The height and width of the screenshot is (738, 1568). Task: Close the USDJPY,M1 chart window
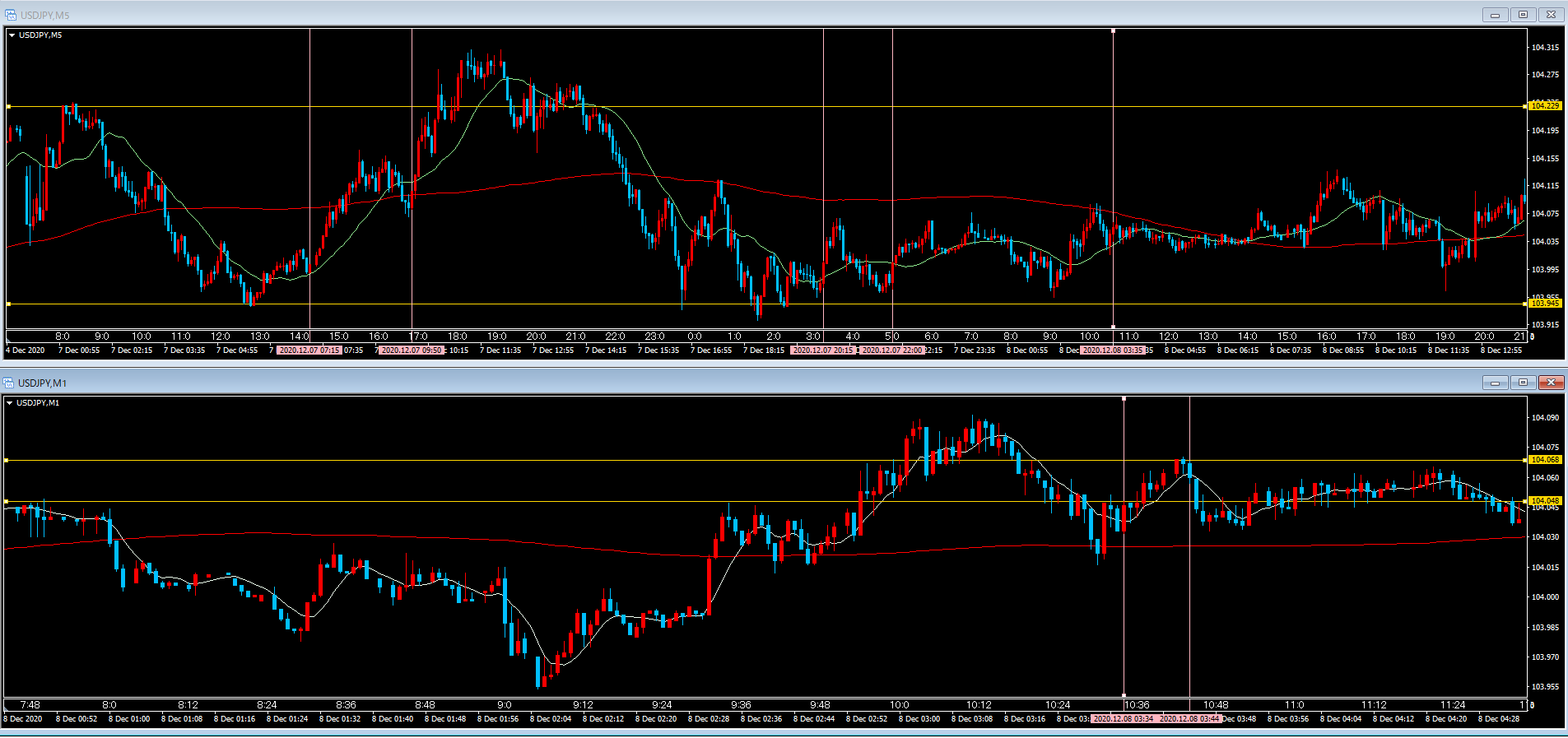(x=1551, y=383)
